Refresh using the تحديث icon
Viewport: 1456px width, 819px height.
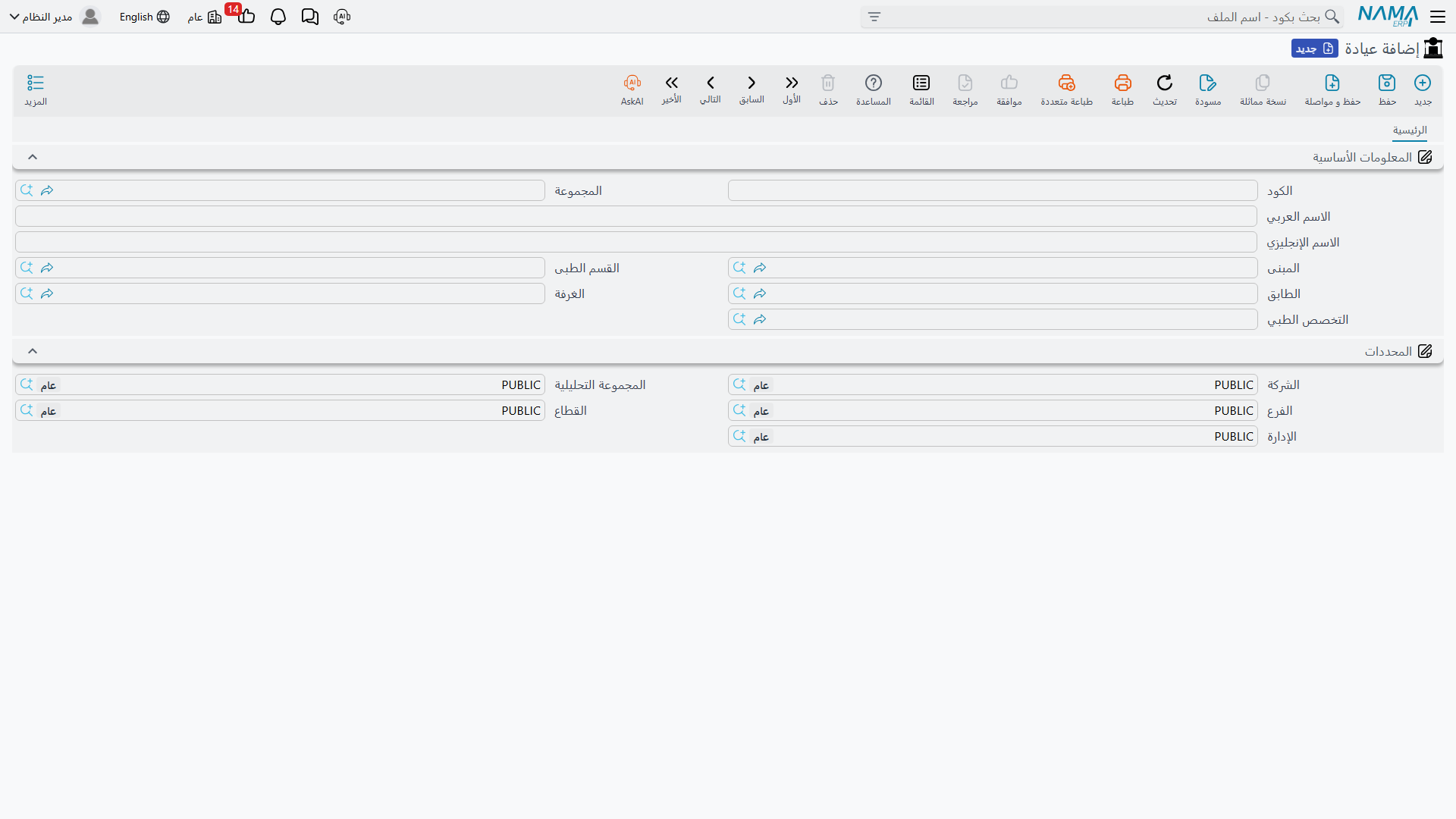(1165, 83)
